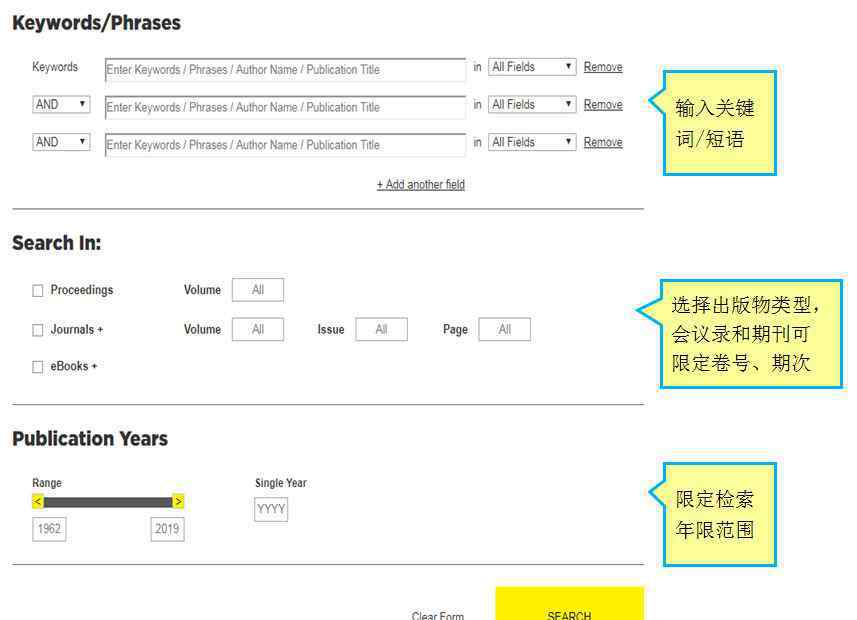
Task: Check the Journals checkbox
Action: tap(38, 330)
